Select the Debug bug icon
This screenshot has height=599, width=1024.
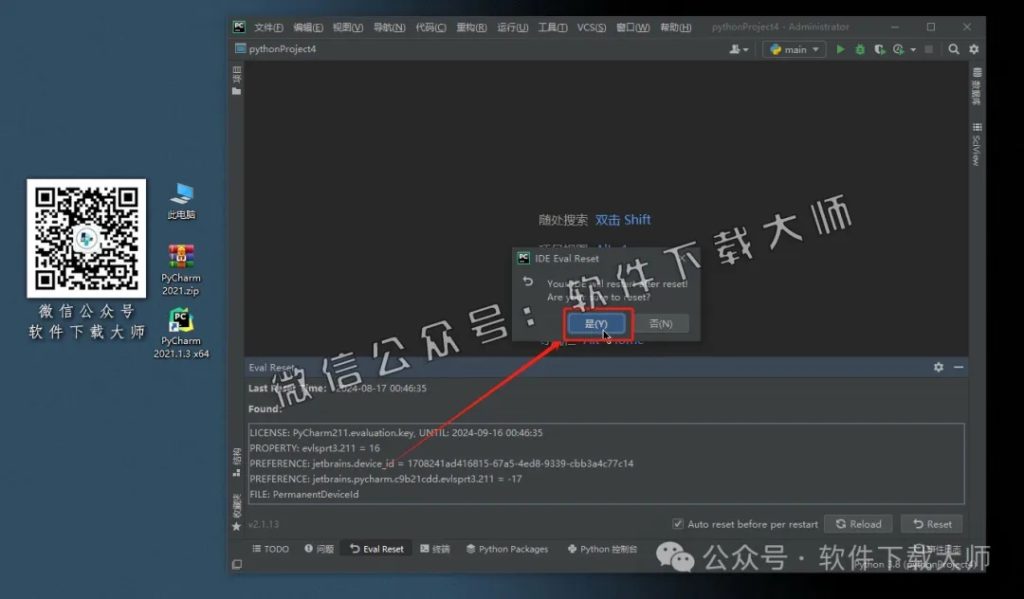pos(860,48)
